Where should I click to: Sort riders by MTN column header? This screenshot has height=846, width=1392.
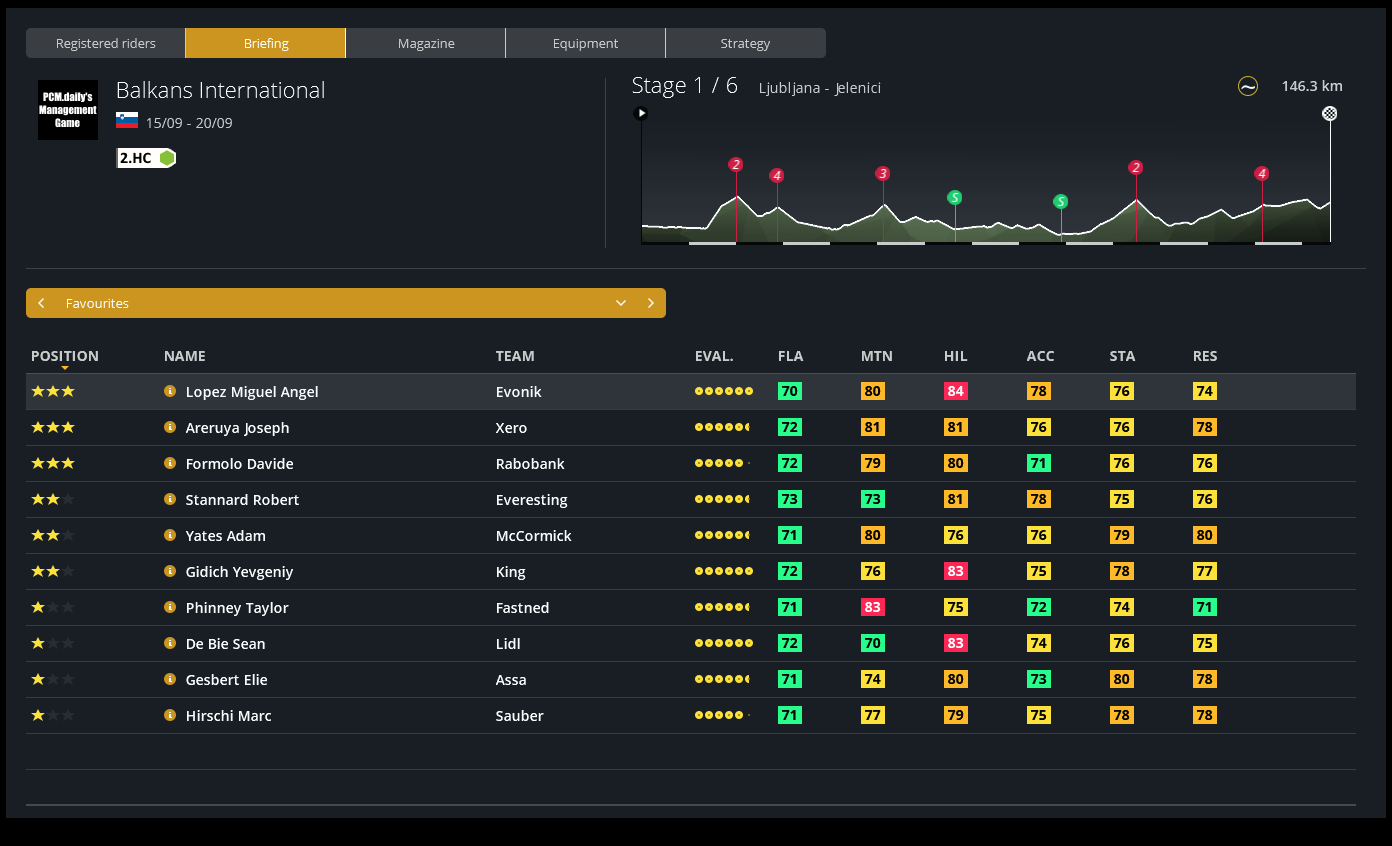pos(876,356)
